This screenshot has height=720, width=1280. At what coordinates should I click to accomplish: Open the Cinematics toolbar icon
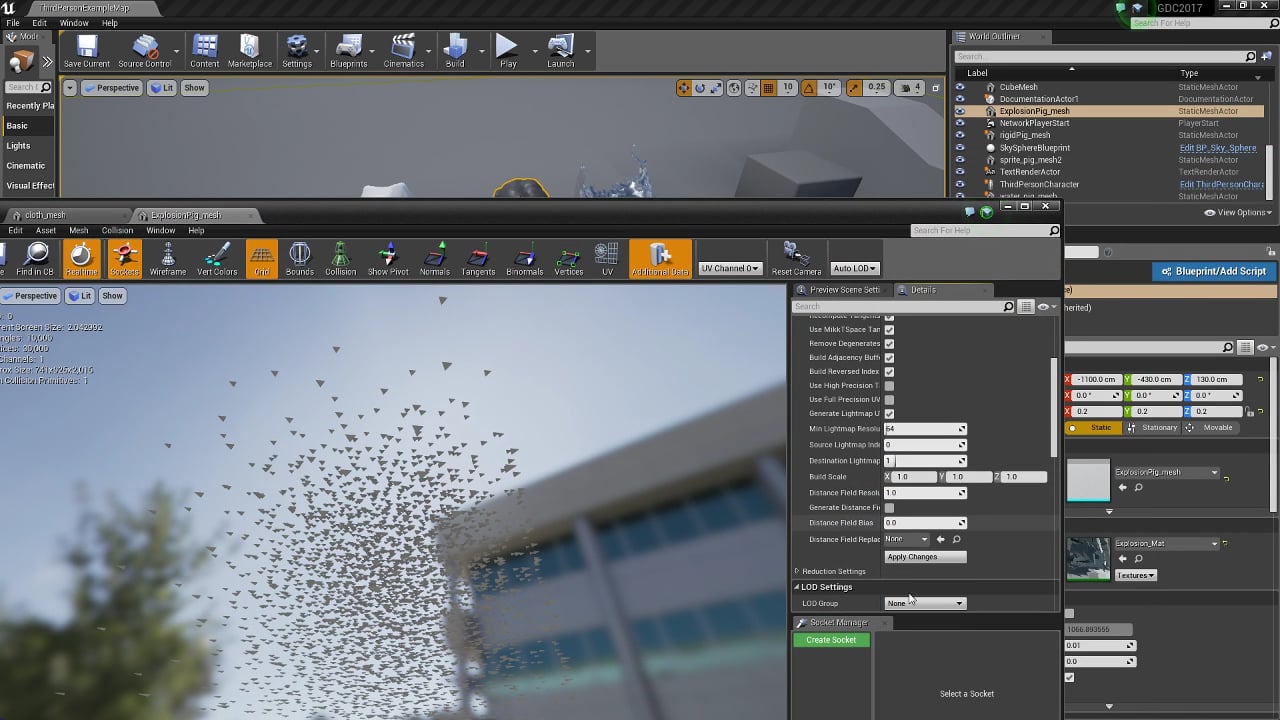[404, 51]
